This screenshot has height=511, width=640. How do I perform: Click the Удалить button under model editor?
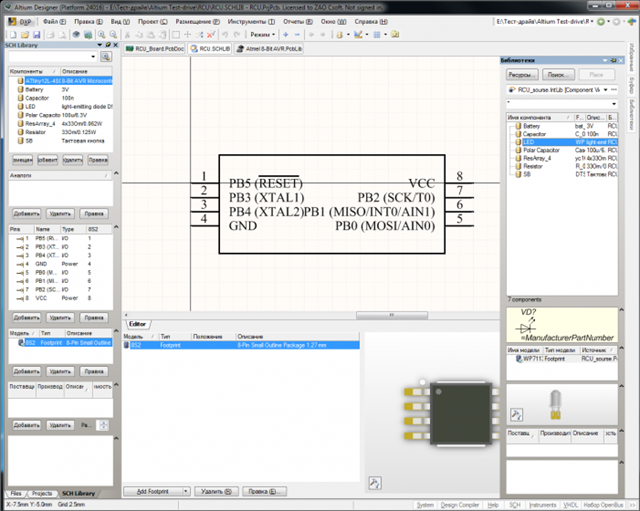[x=216, y=491]
